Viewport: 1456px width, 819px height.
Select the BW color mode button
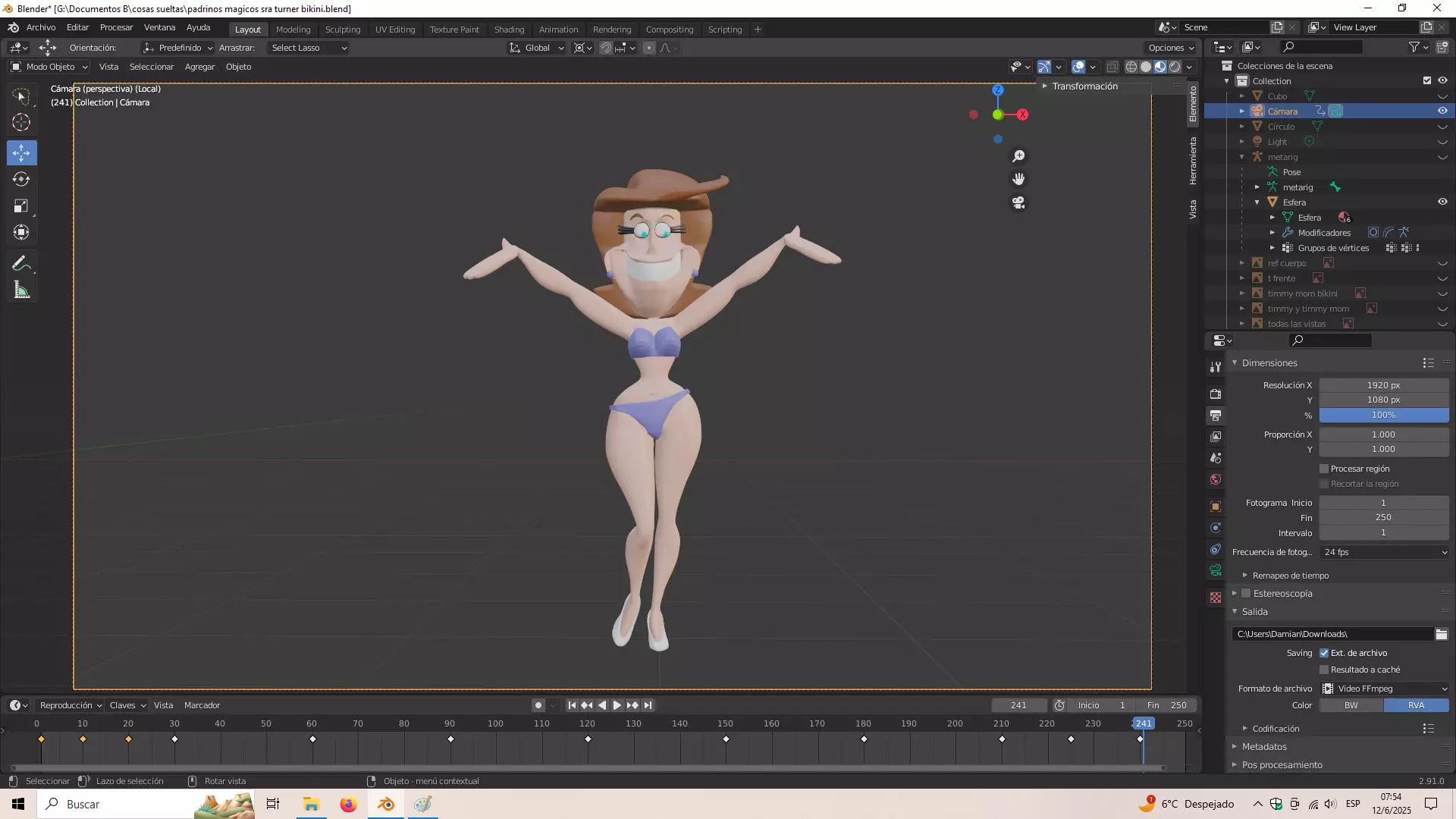(x=1351, y=705)
